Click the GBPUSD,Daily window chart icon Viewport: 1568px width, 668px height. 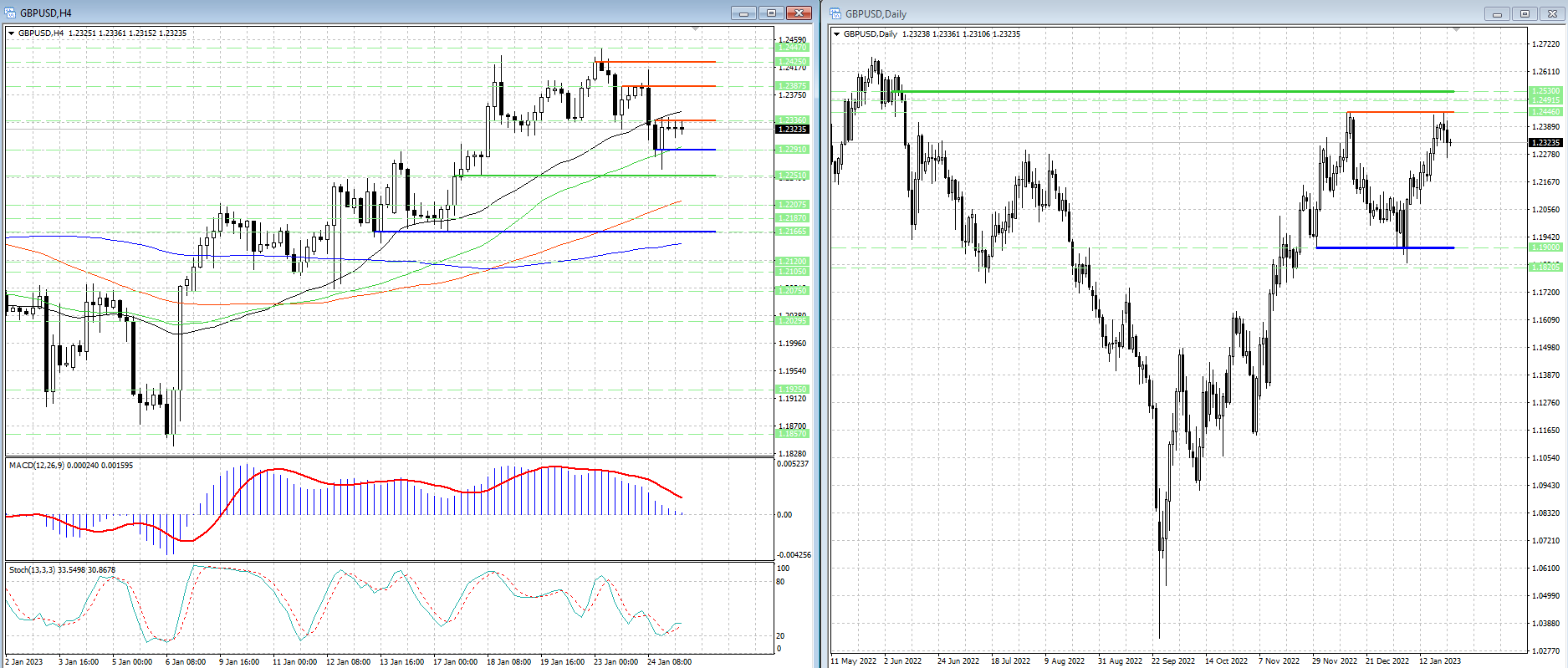pos(835,13)
